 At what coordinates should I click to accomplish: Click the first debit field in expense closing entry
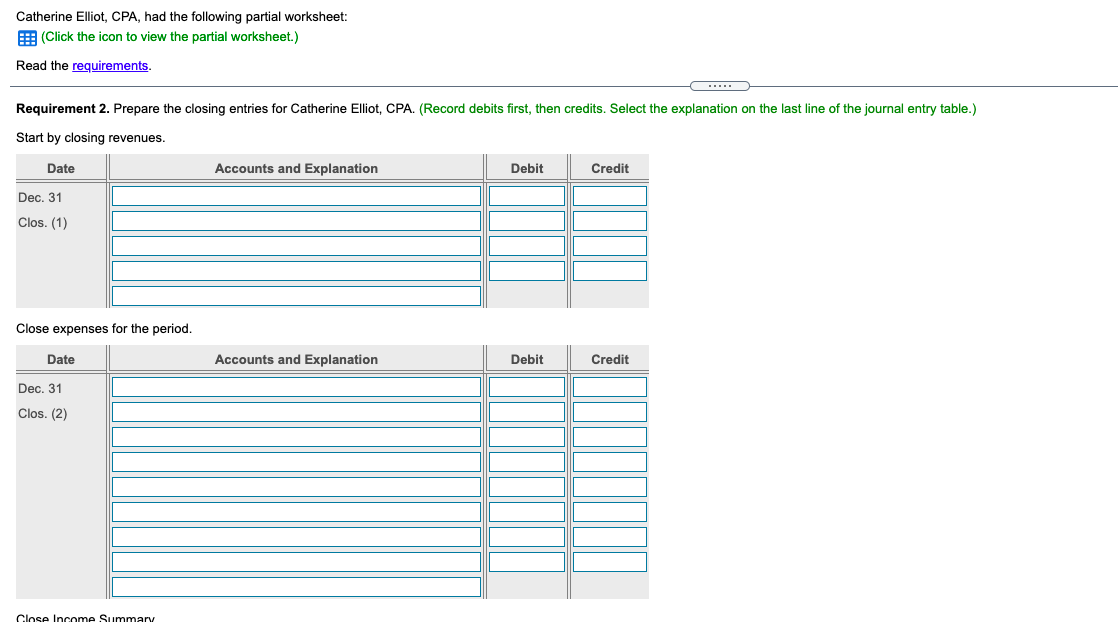pos(527,386)
